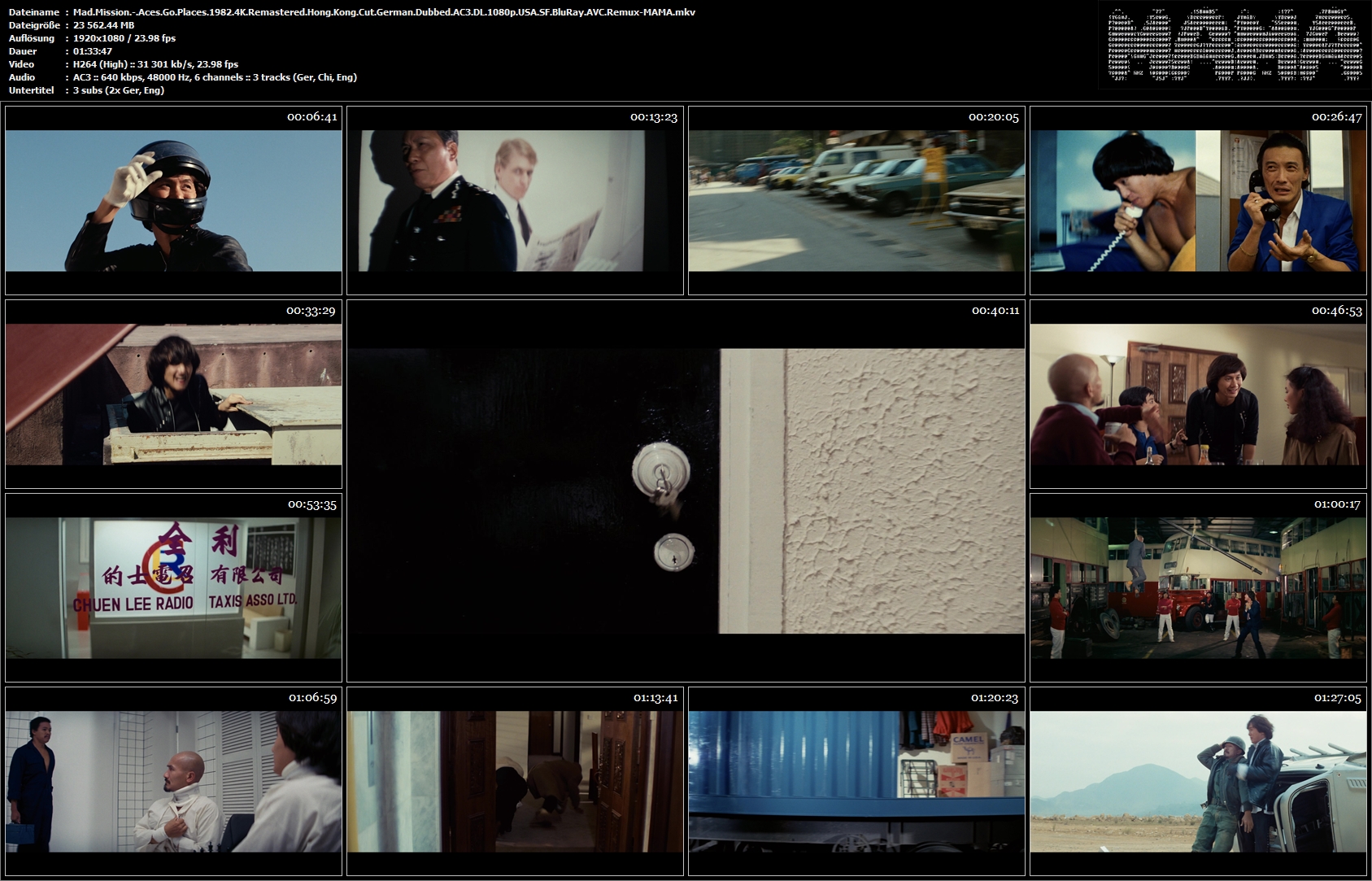1372x881 pixels.
Task: Click the Auflösung label
Action: coord(31,38)
